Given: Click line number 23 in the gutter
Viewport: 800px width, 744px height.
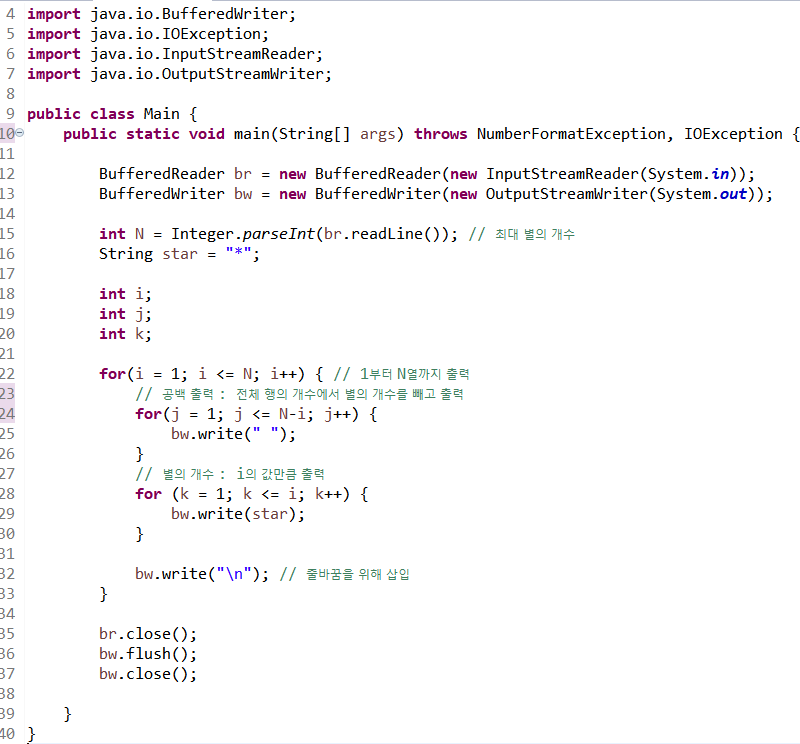Looking at the screenshot, I should click(7, 394).
